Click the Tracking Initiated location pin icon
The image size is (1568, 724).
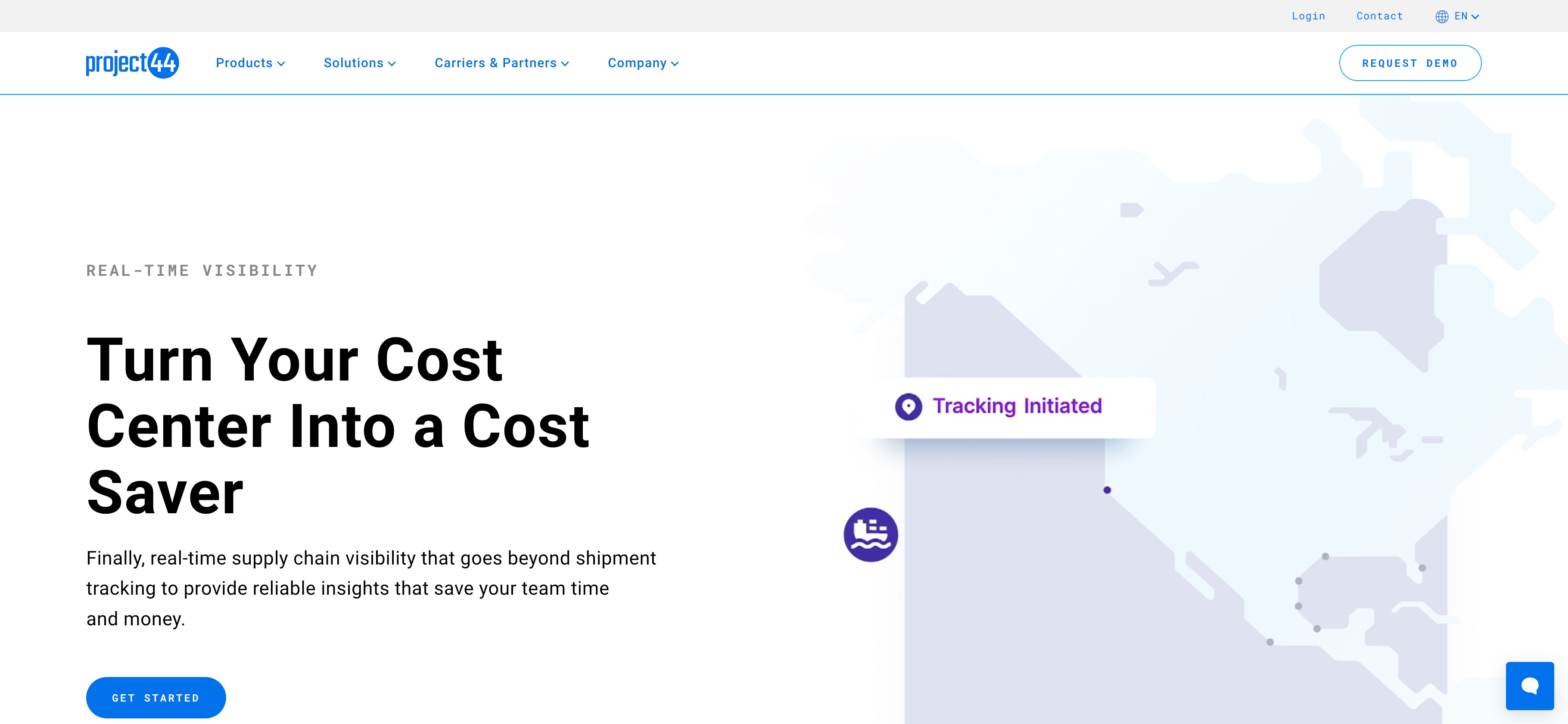pos(908,406)
